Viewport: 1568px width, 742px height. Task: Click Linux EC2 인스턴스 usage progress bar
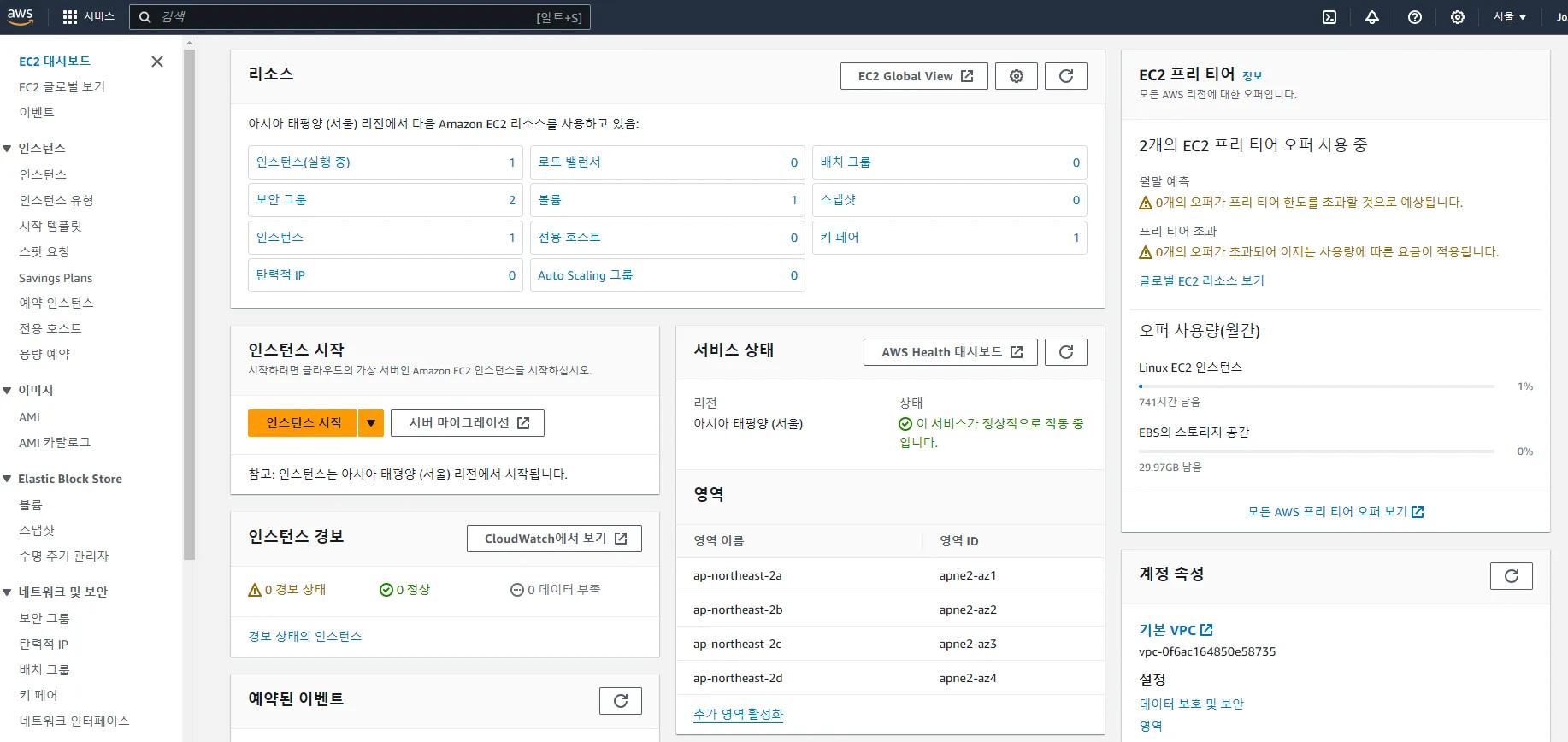(x=1317, y=386)
